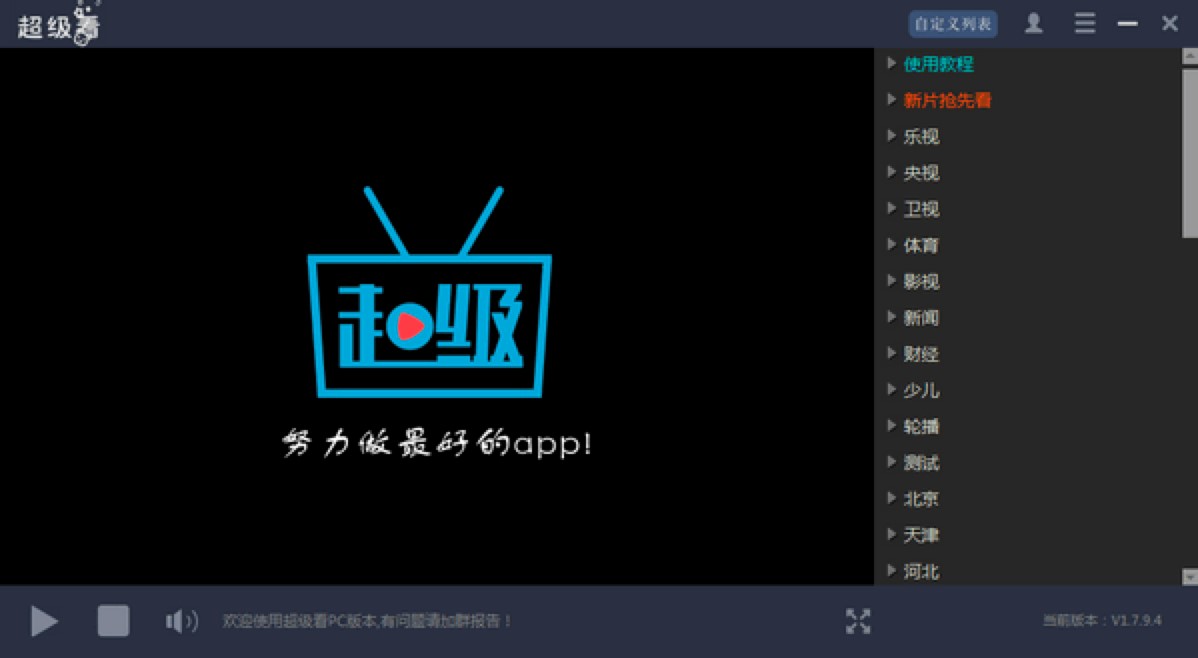
Task: Start playback with the play button
Action: pos(44,621)
